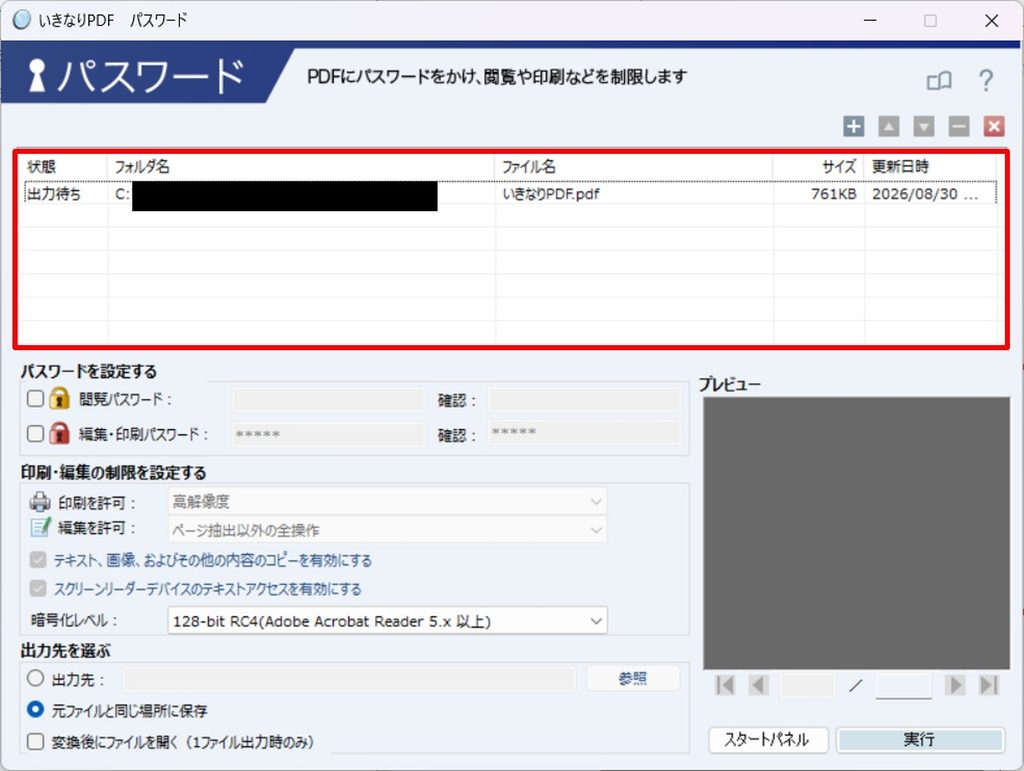Image resolution: width=1024 pixels, height=771 pixels.
Task: Clear all files with the red X icon
Action: 994,126
